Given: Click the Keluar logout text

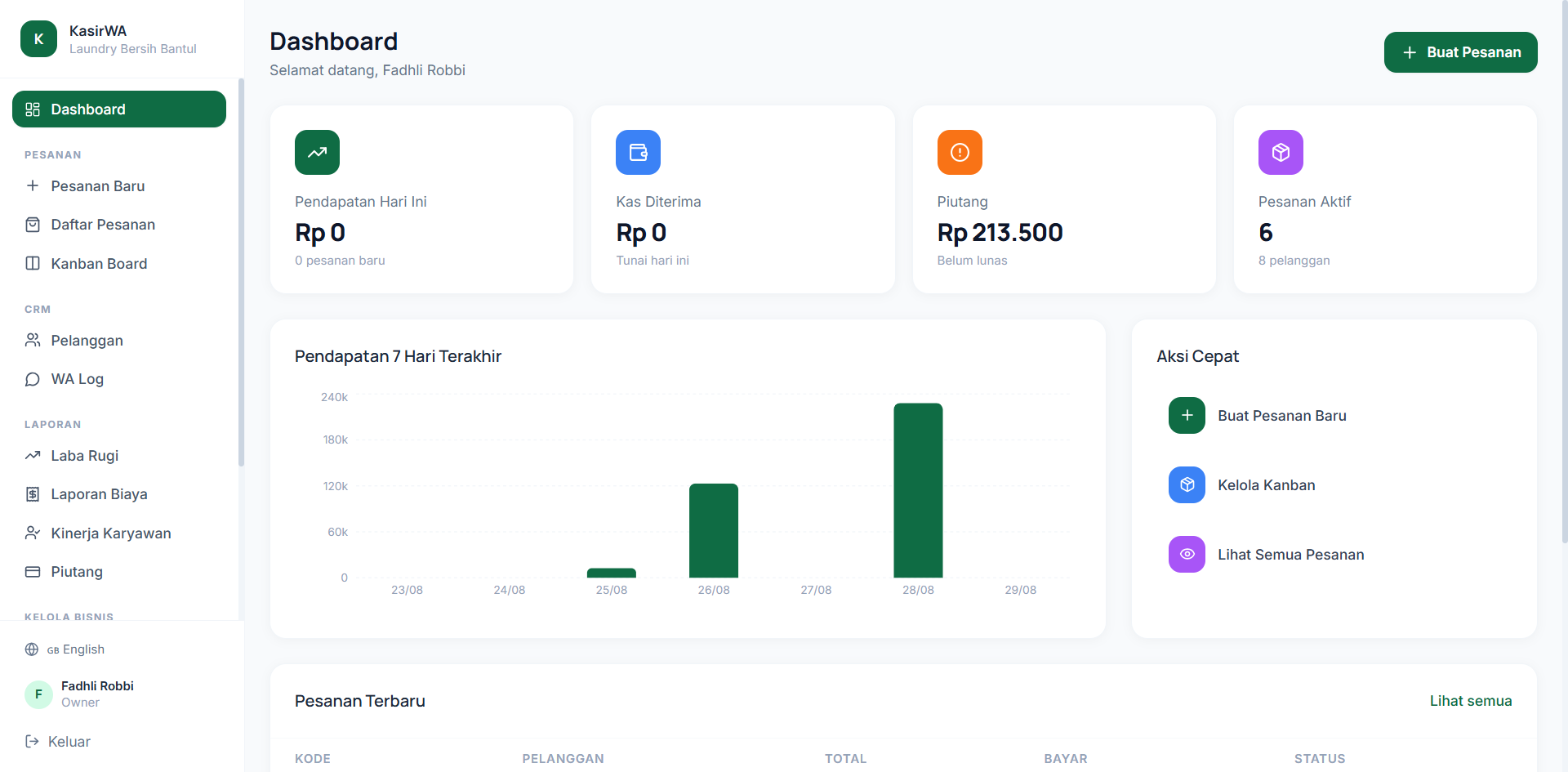Looking at the screenshot, I should point(69,742).
